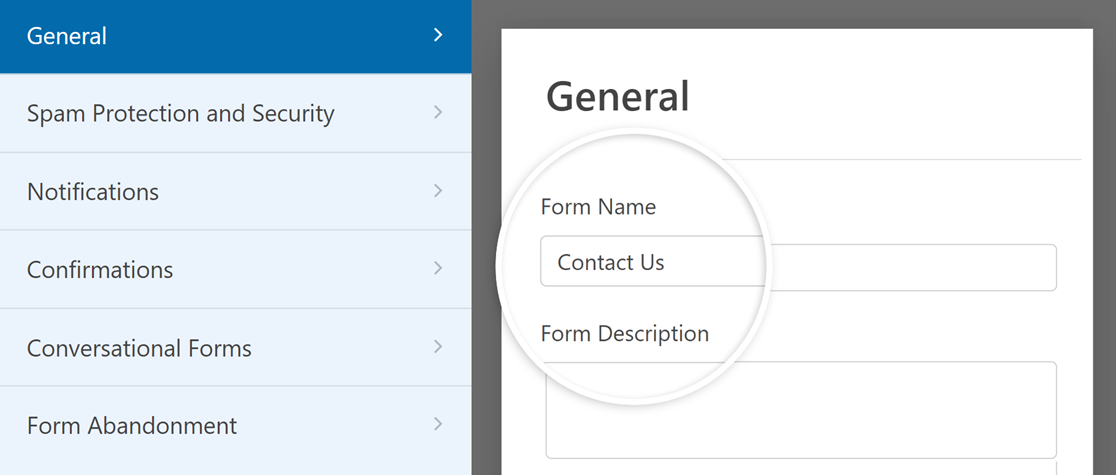
Task: Click the General panel heading
Action: click(x=618, y=97)
